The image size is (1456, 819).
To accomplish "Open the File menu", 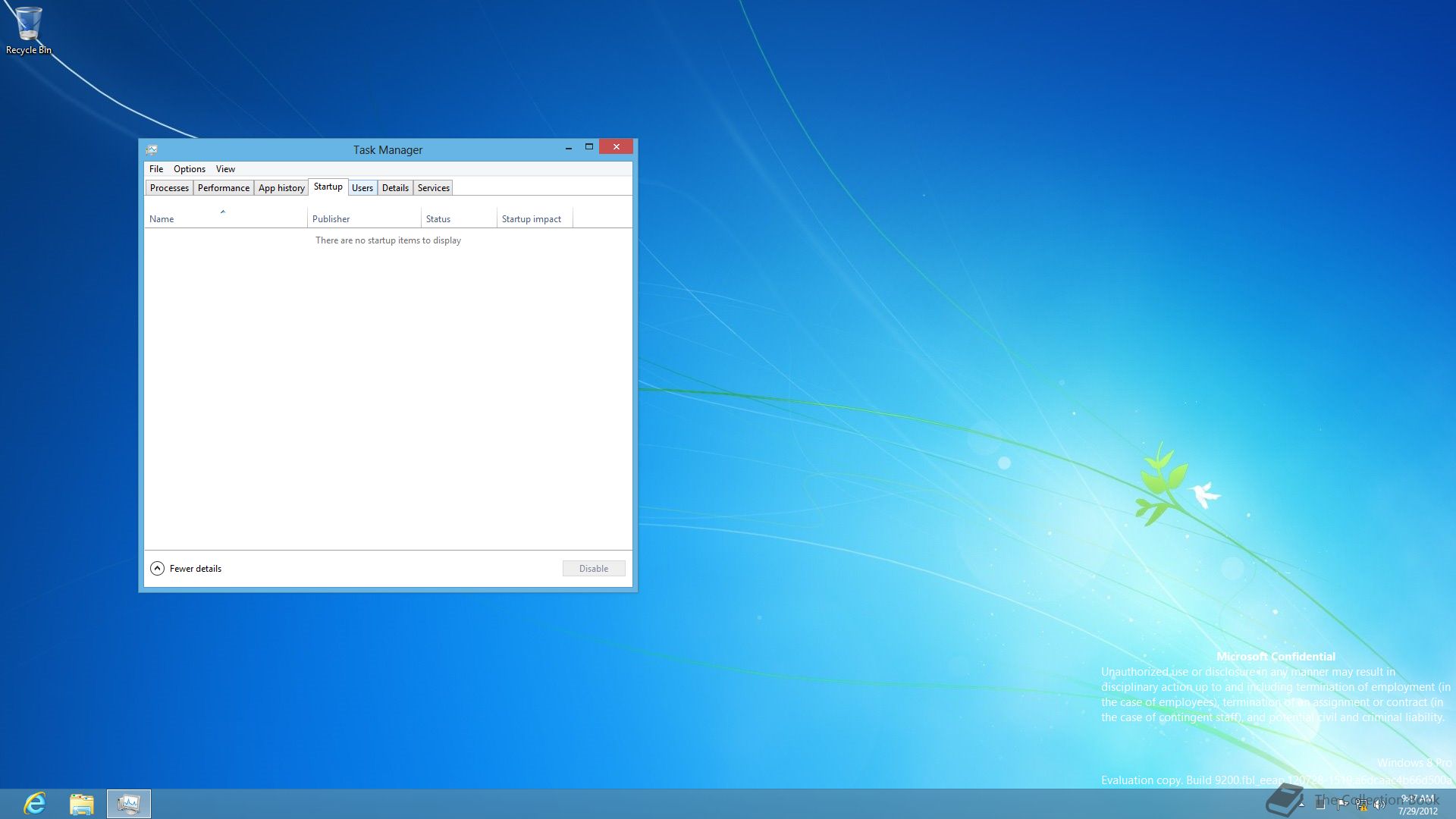I will click(156, 169).
